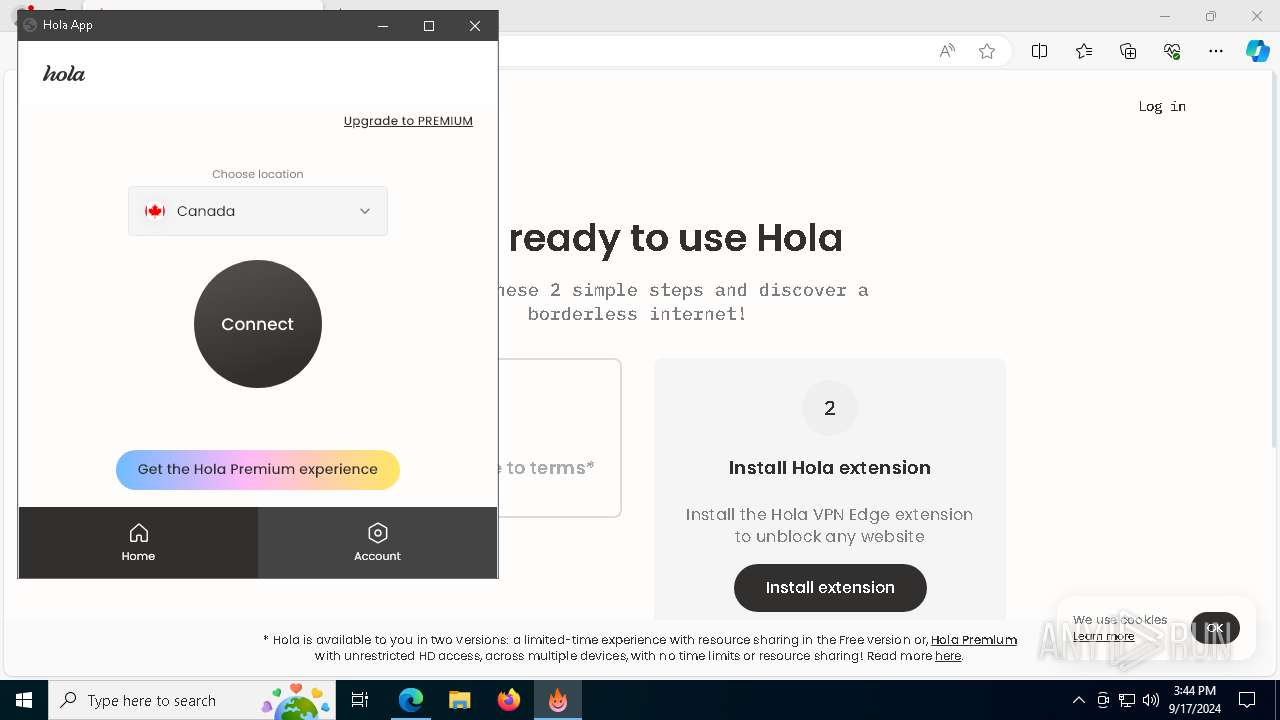Viewport: 1280px width, 720px height.
Task: Open the Copilot icon in Edge
Action: (1257, 51)
